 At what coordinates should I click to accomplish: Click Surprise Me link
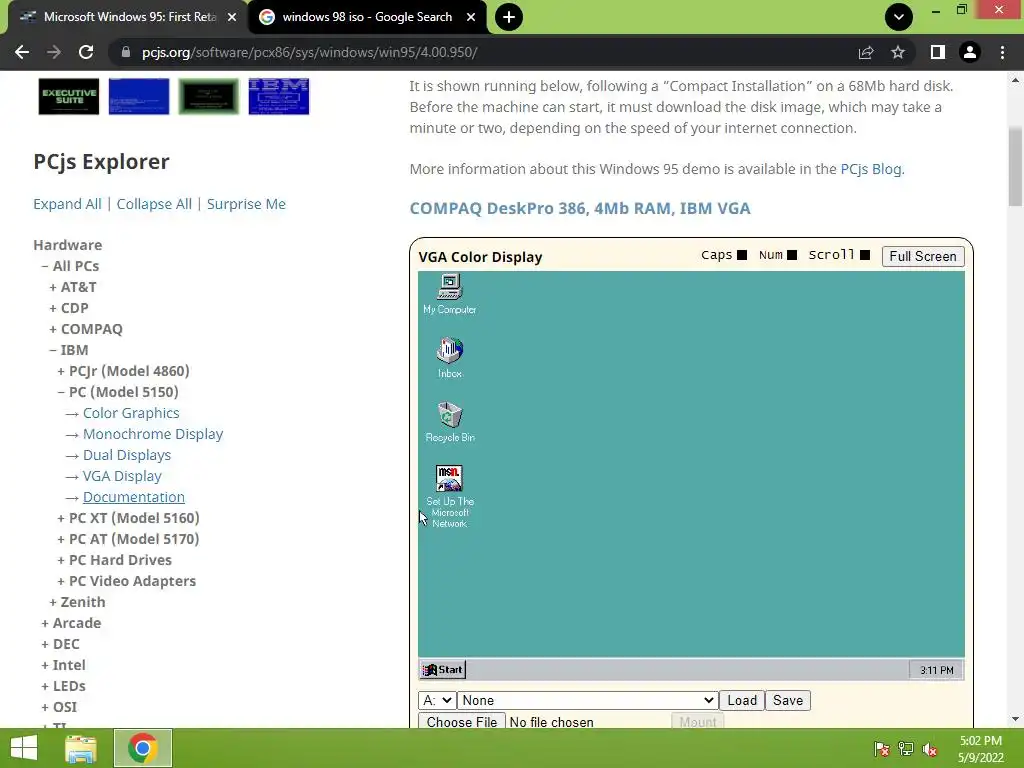coord(246,204)
